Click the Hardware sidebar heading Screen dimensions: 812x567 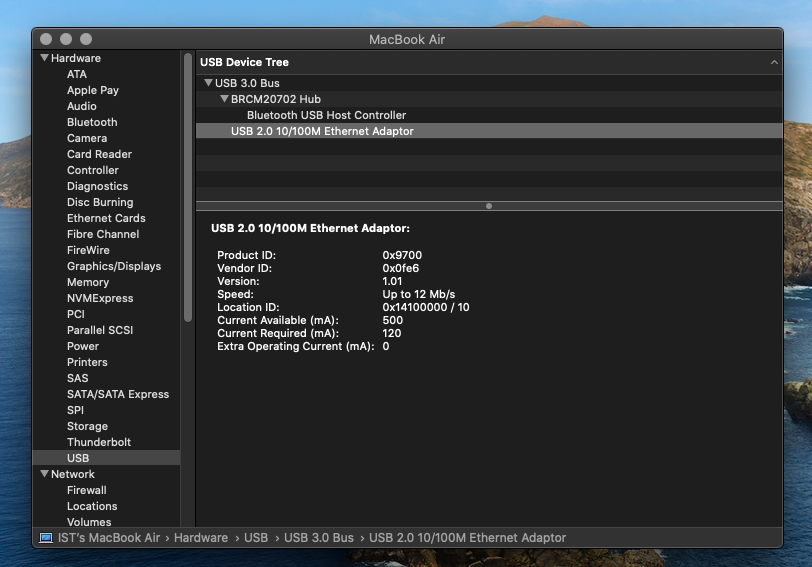(76, 58)
